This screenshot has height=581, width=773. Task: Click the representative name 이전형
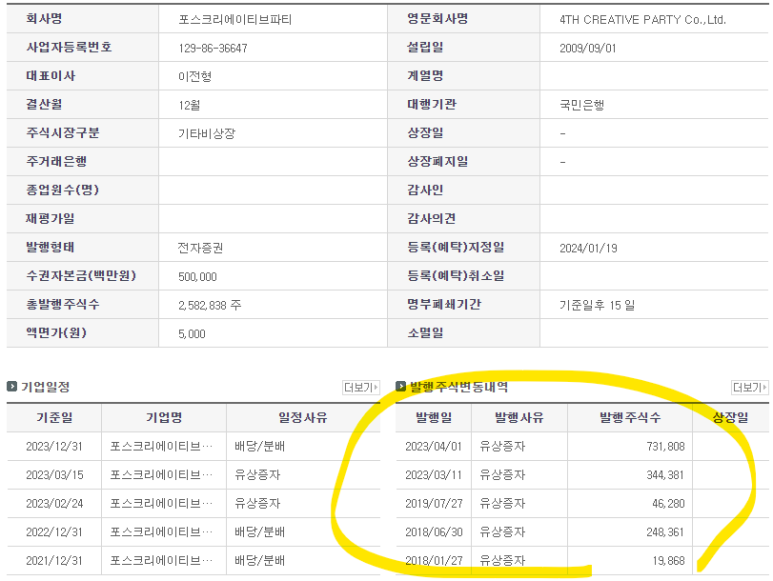tap(195, 76)
